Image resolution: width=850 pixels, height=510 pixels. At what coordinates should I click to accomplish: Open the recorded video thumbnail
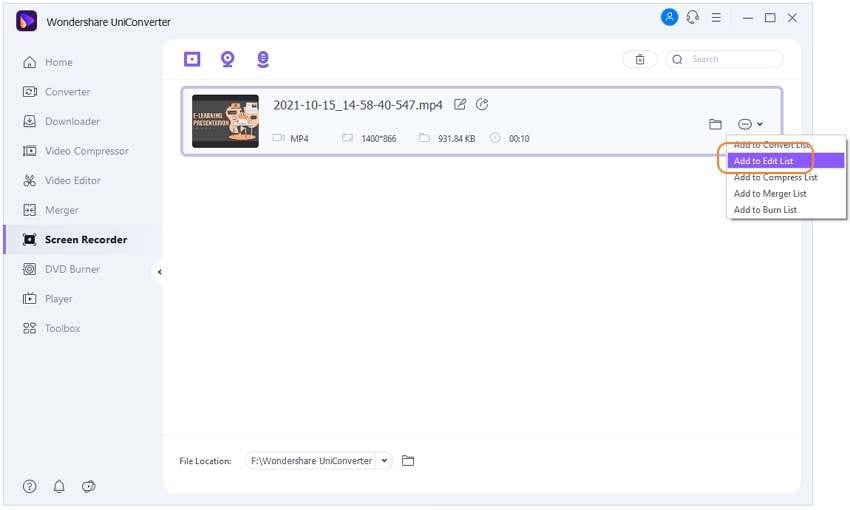(x=226, y=121)
